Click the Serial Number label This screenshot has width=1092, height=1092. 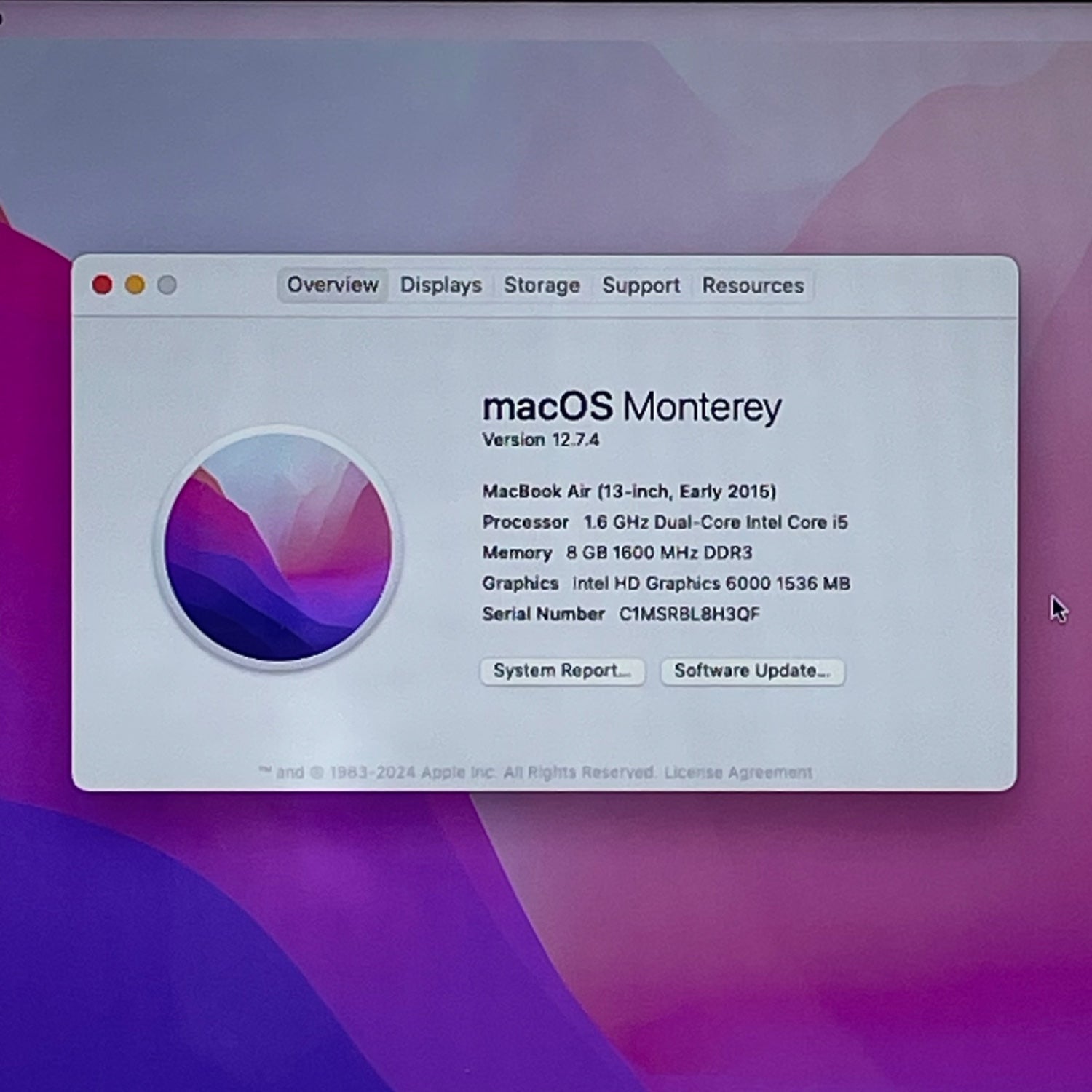coord(544,614)
